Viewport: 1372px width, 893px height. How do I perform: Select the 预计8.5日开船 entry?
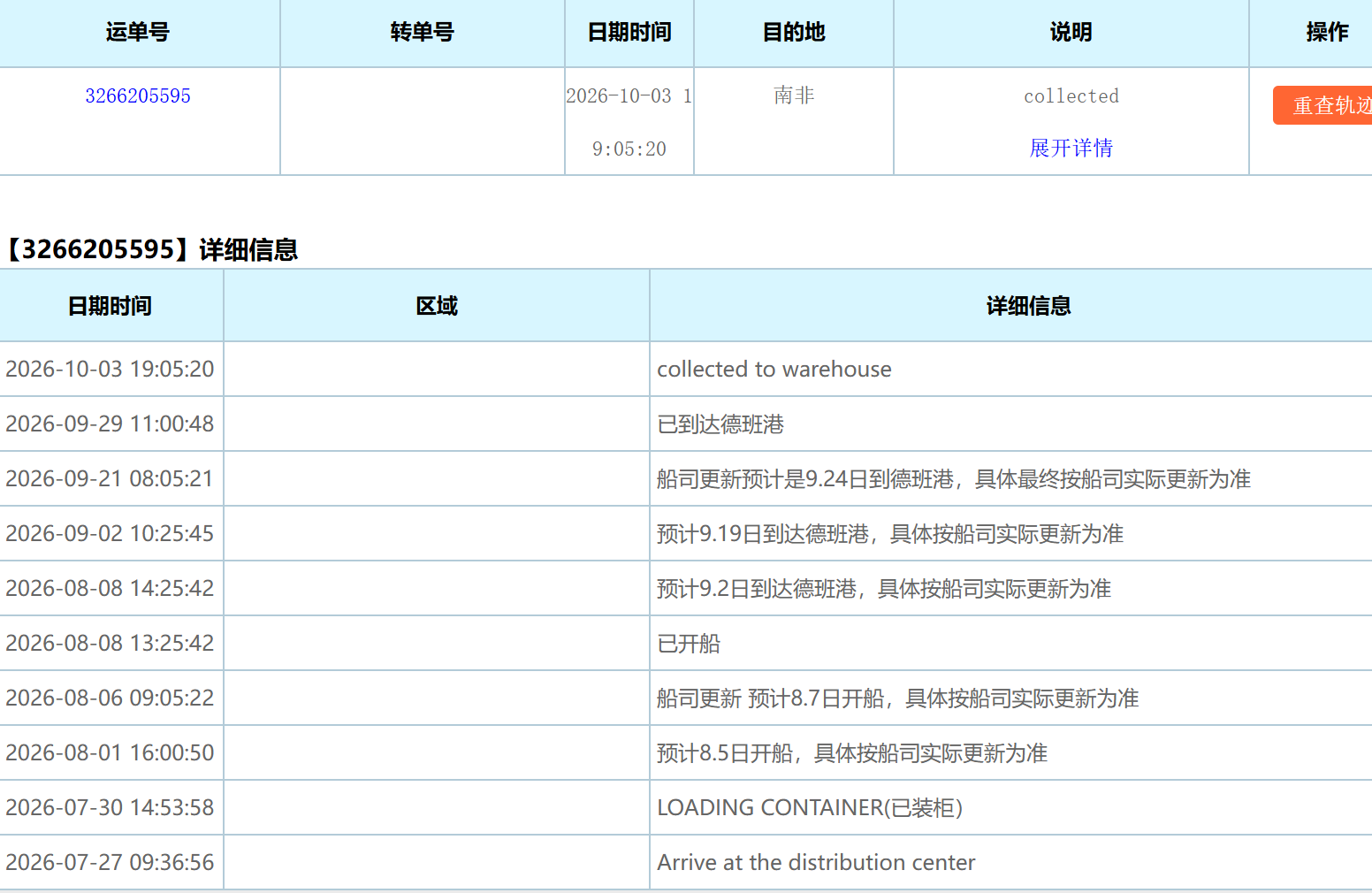(852, 752)
